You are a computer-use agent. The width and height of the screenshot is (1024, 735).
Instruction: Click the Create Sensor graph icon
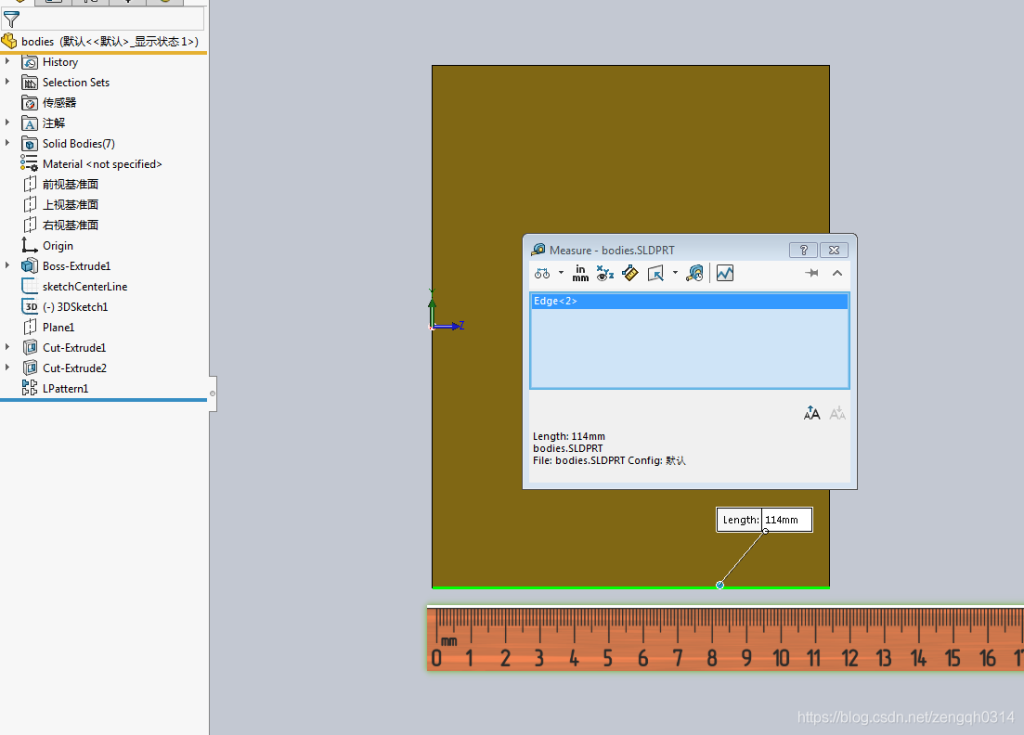(x=725, y=273)
